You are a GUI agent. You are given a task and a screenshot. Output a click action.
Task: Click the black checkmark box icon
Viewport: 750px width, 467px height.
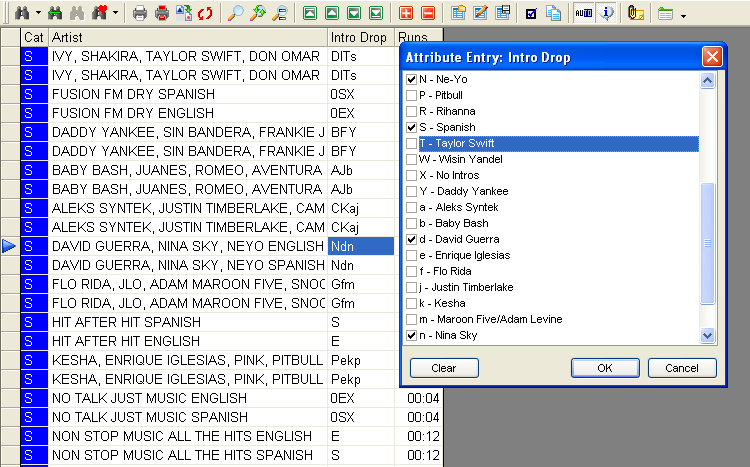(x=531, y=13)
